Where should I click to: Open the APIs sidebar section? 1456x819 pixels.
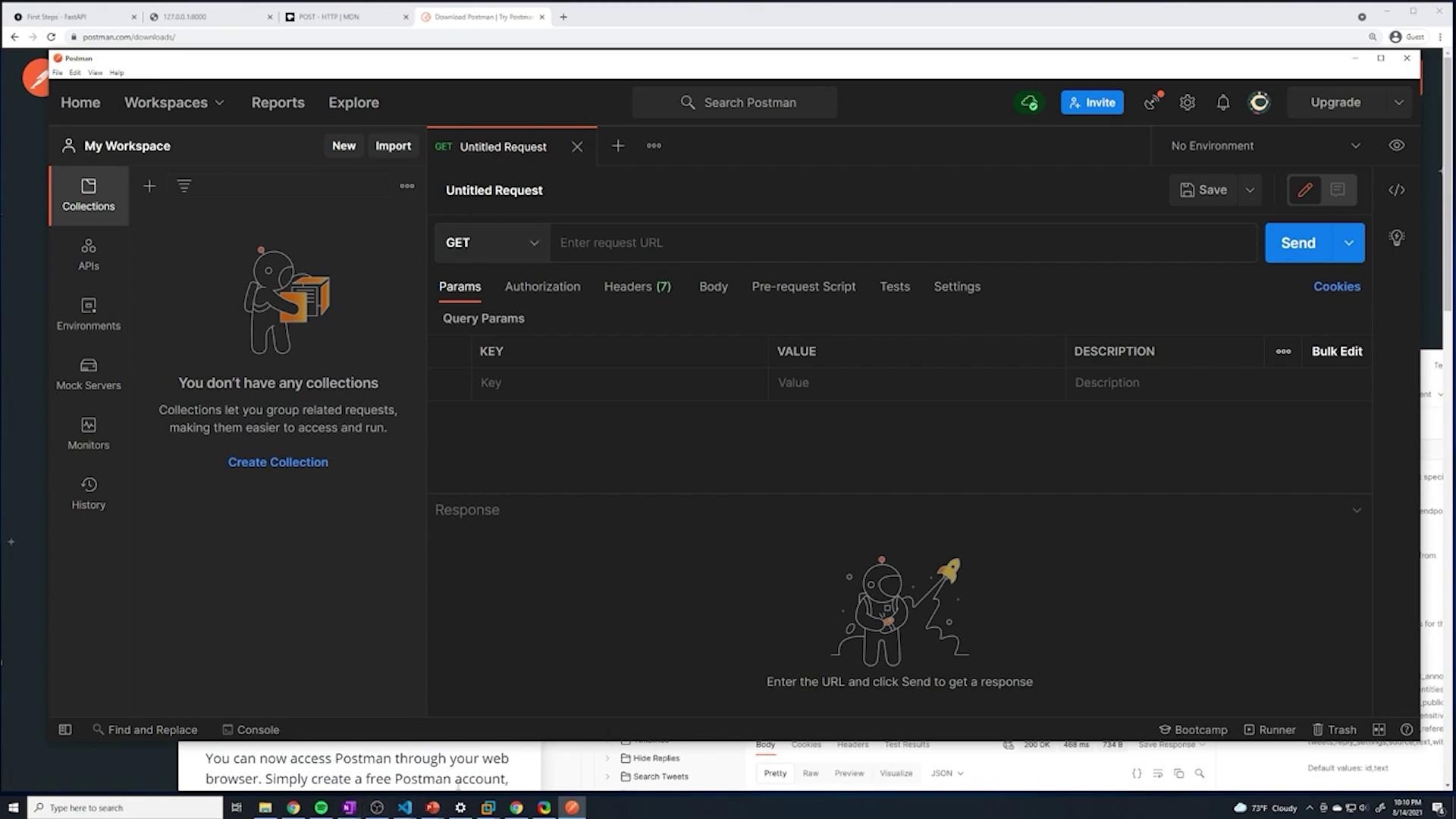(89, 255)
